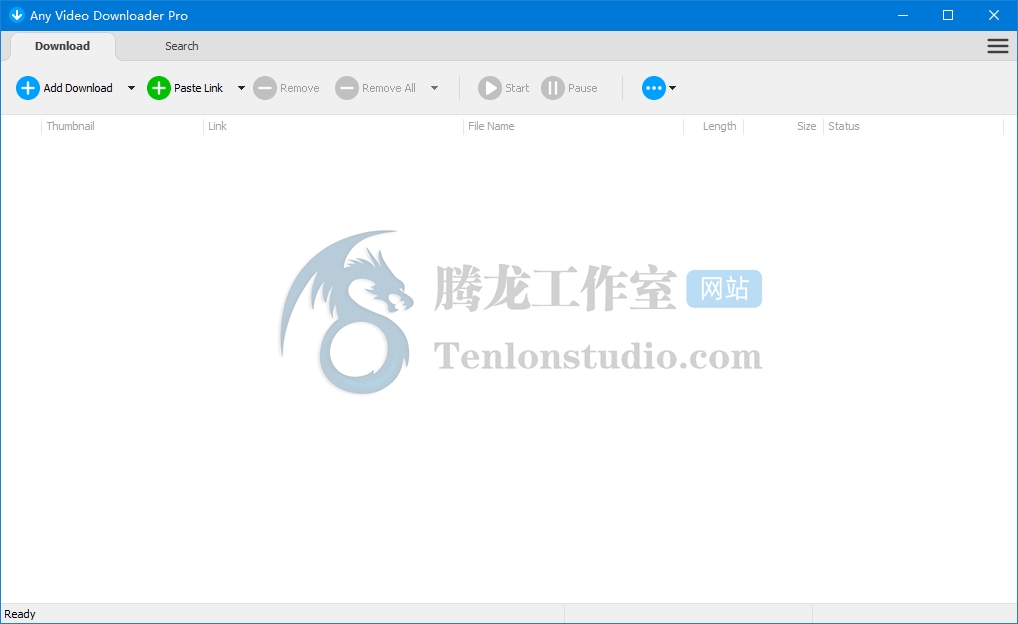The width and height of the screenshot is (1018, 624).
Task: Click the green Paste Link plus icon
Action: tap(159, 88)
